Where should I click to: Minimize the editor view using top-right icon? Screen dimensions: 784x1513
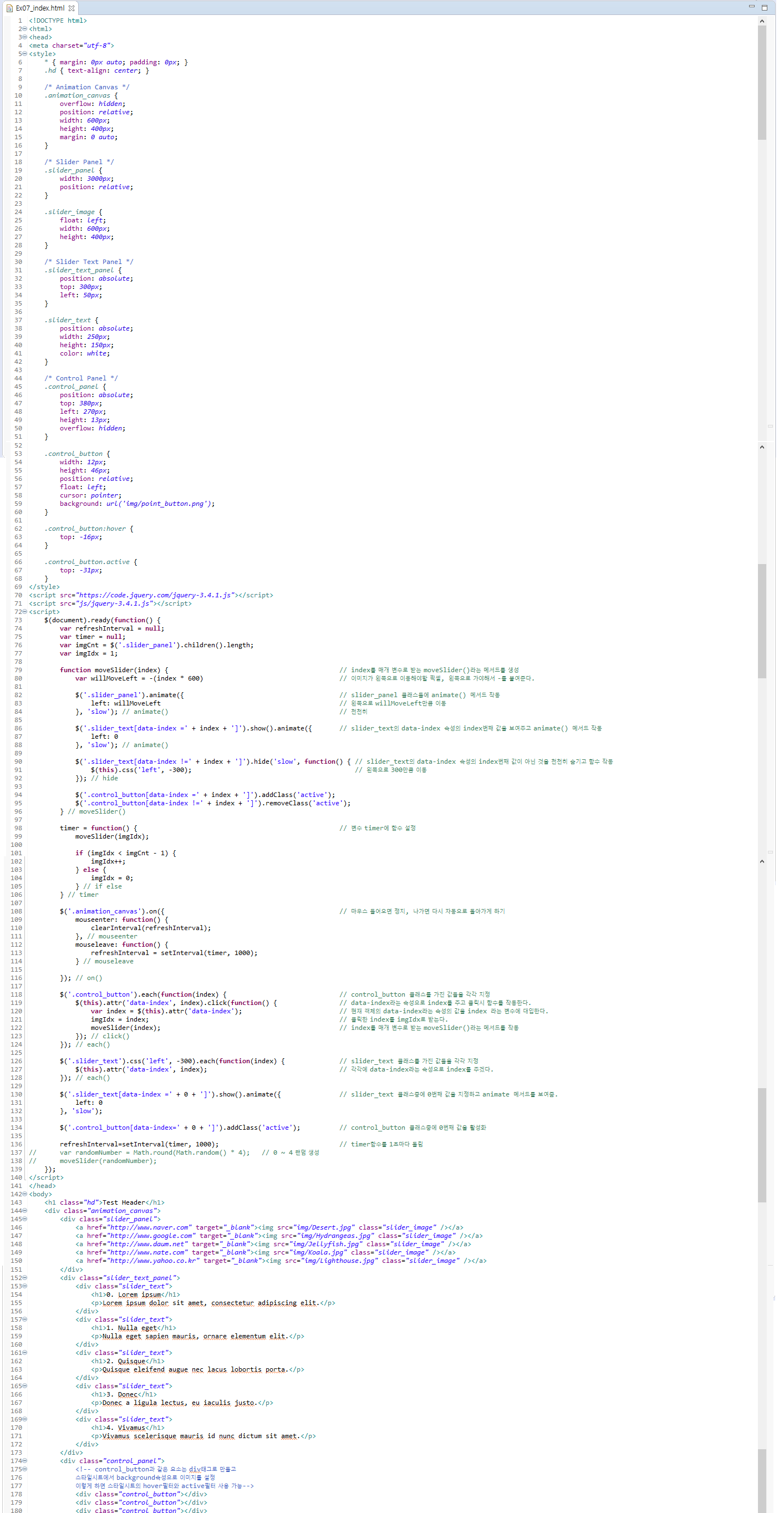tap(751, 7)
